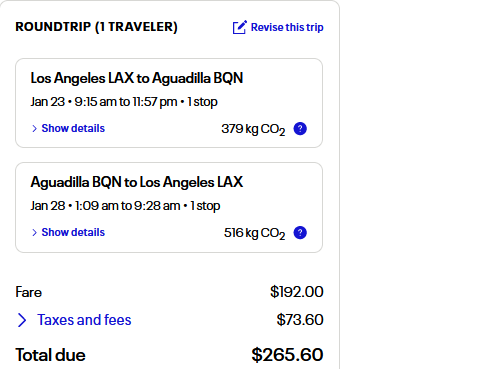Click the 516 kg CO2 emissions label
The width and height of the screenshot is (500, 369).
[255, 233]
